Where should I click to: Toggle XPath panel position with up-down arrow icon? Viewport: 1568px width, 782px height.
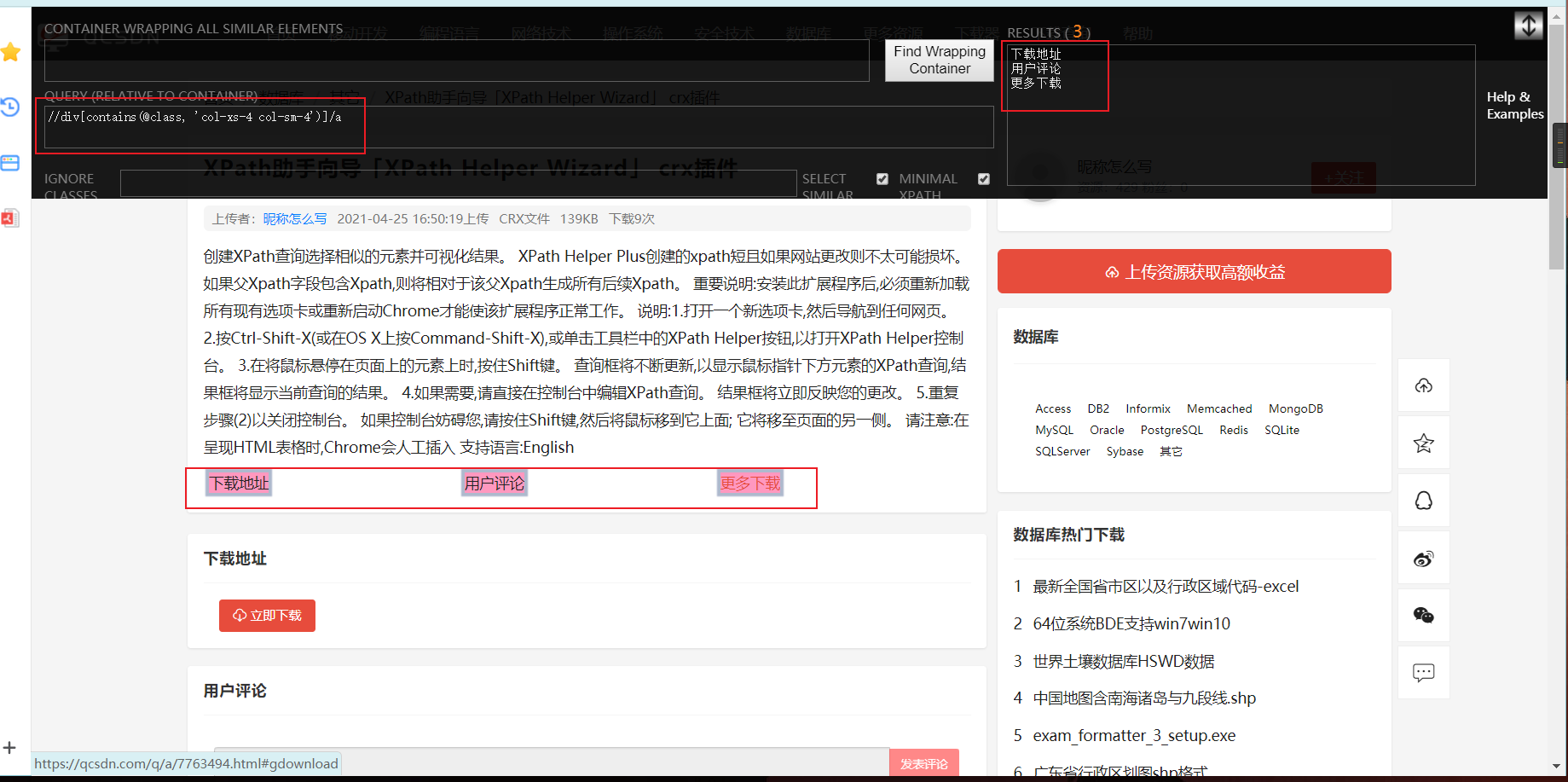click(1529, 26)
